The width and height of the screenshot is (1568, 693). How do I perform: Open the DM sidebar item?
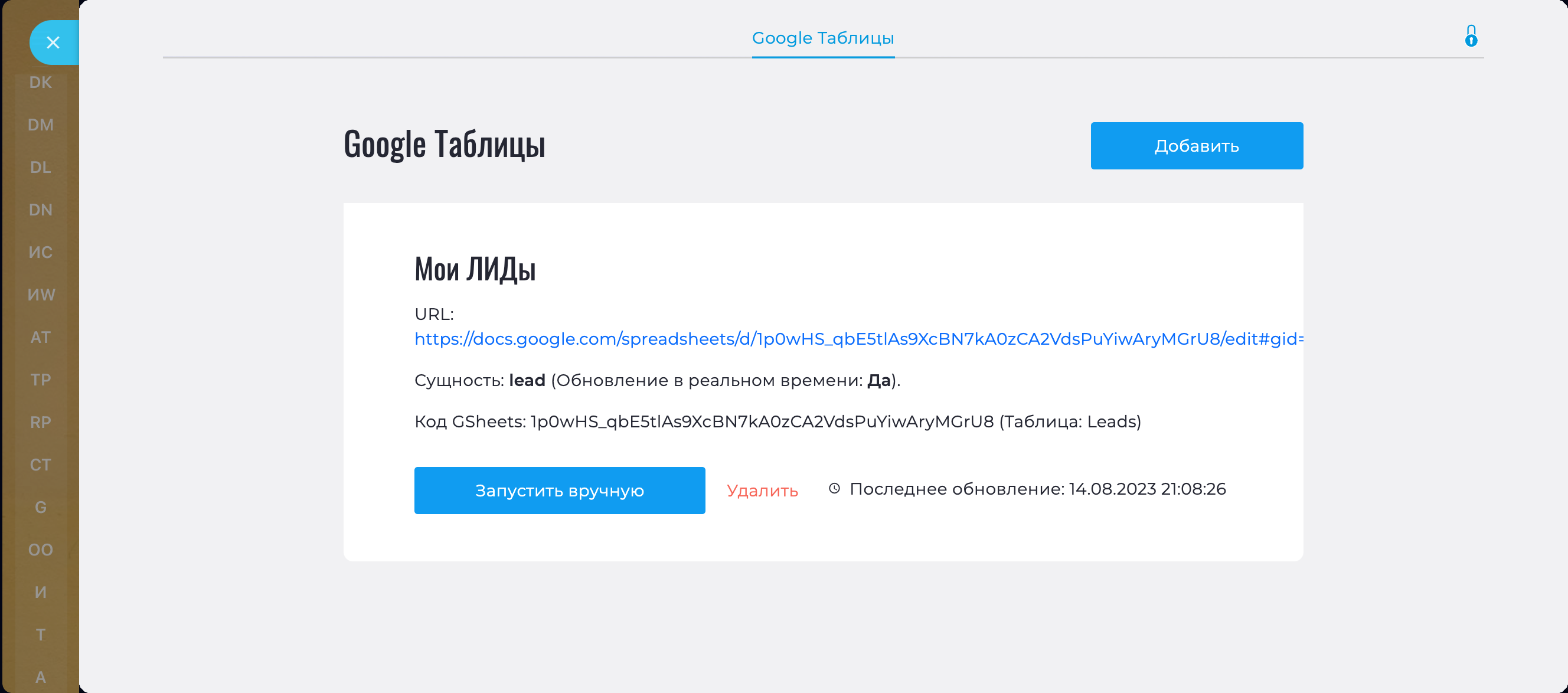41,125
